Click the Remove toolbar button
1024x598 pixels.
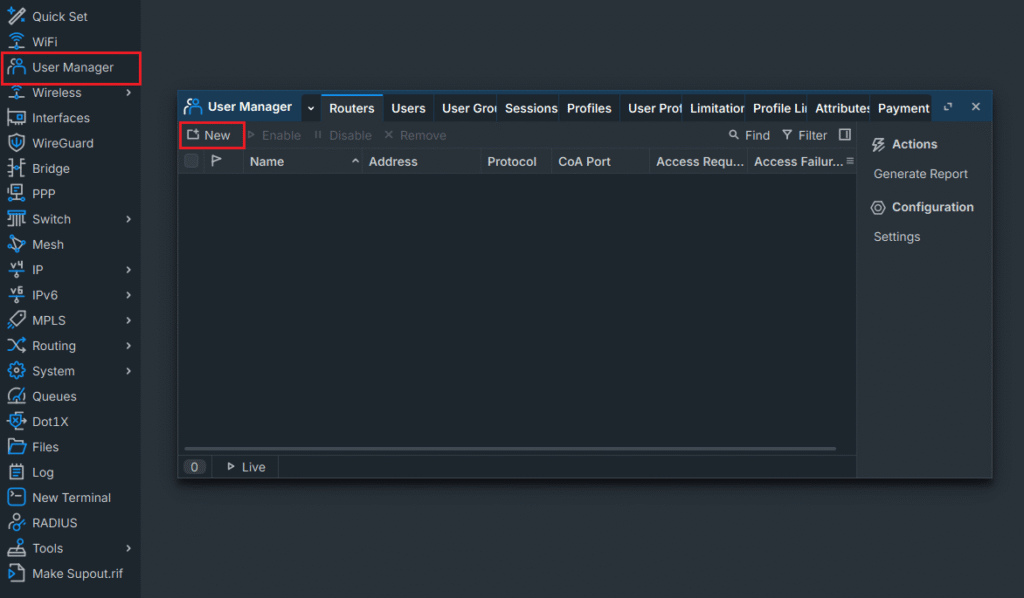[x=415, y=135]
